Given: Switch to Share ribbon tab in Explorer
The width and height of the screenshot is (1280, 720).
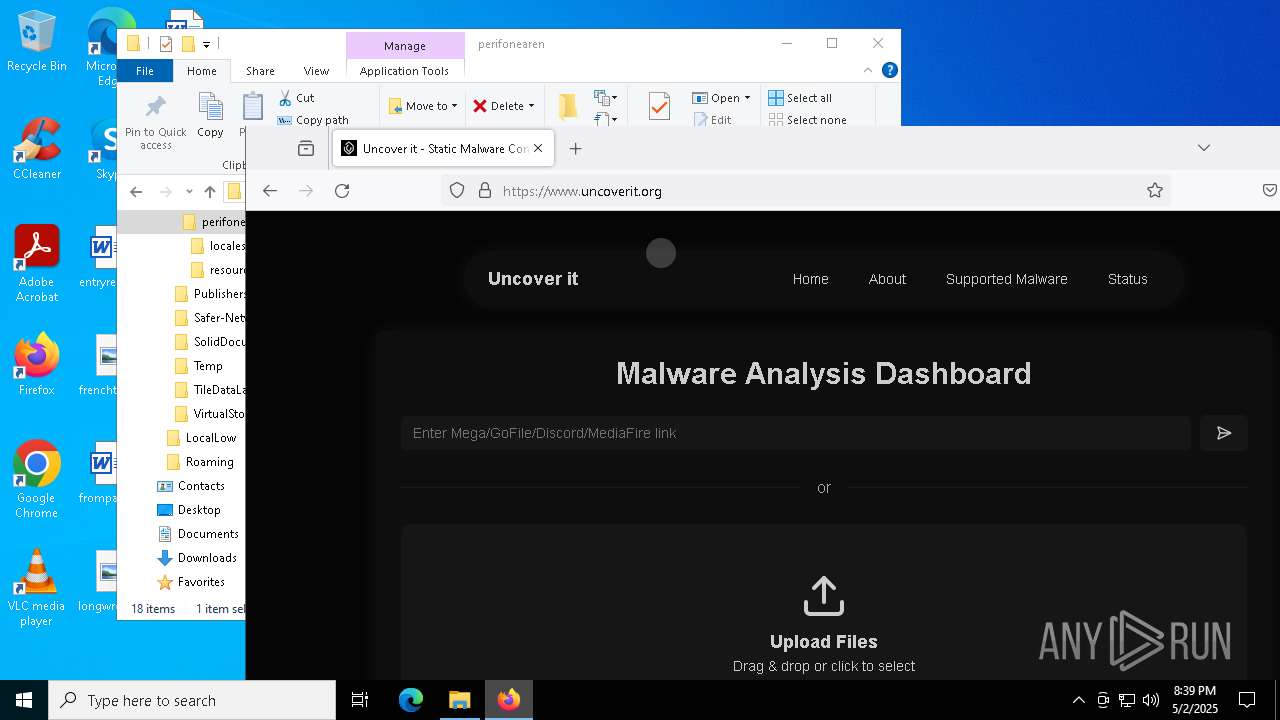Looking at the screenshot, I should (x=260, y=71).
